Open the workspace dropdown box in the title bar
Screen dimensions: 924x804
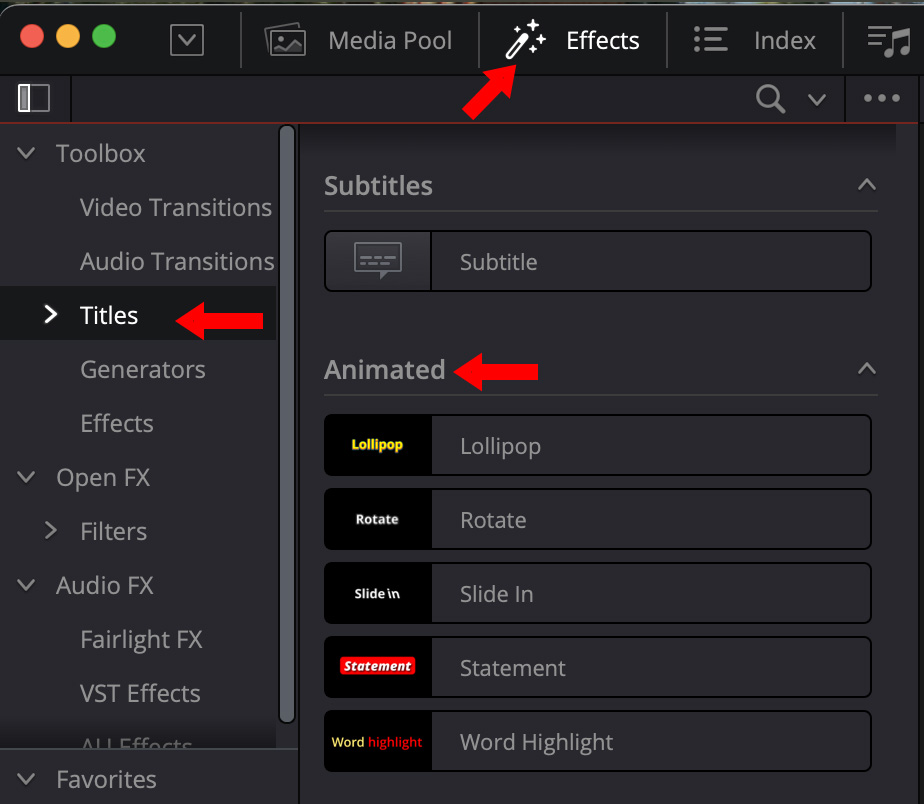coord(187,40)
